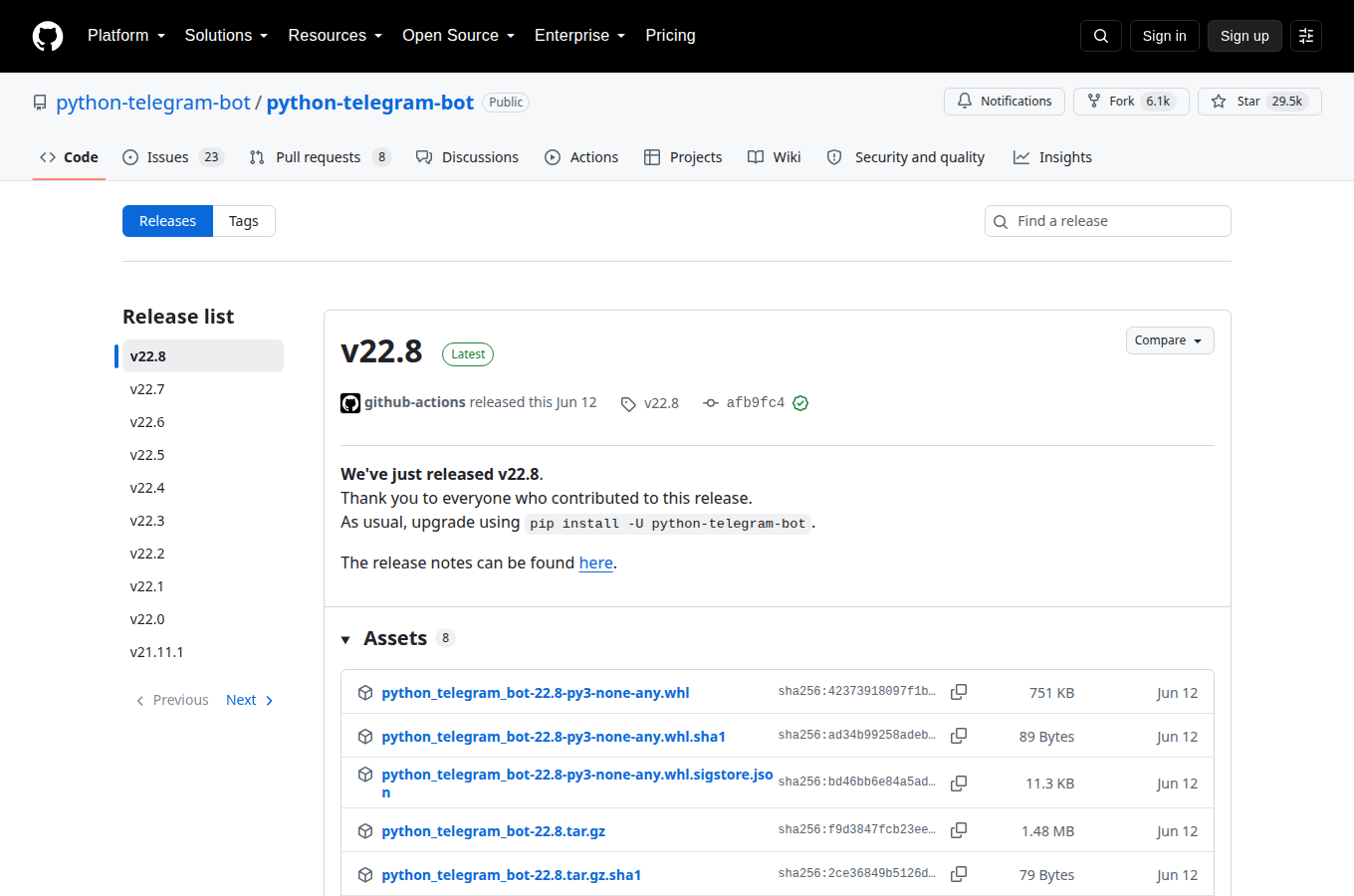The image size is (1354, 896).
Task: Select the Releases button
Action: coord(167,221)
